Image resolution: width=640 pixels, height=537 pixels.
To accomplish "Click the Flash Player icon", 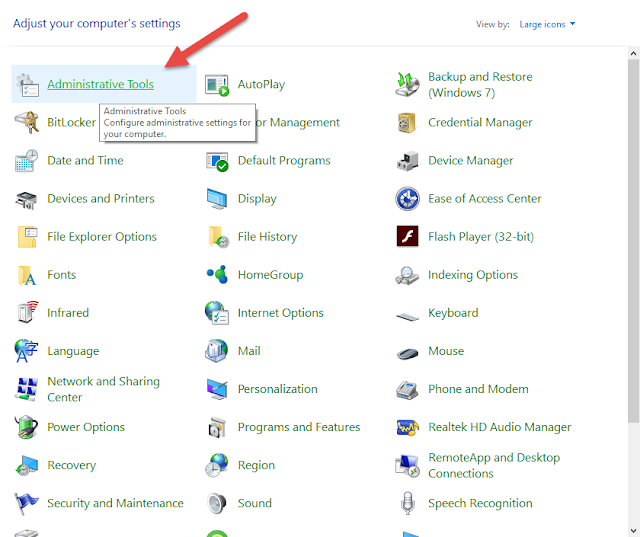I will tap(407, 236).
